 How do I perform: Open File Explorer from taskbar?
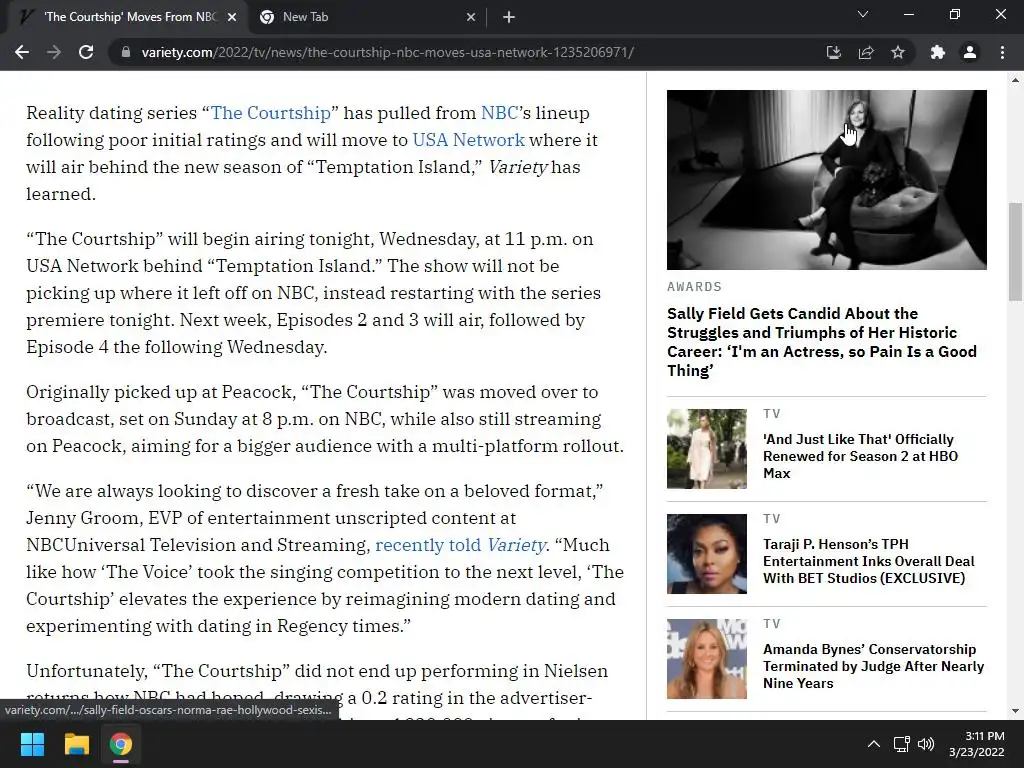pyautogui.click(x=76, y=744)
